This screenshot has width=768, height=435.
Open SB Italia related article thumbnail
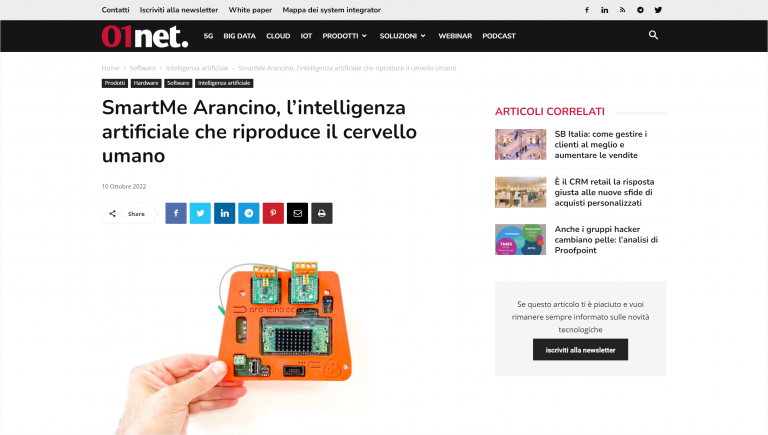point(521,145)
